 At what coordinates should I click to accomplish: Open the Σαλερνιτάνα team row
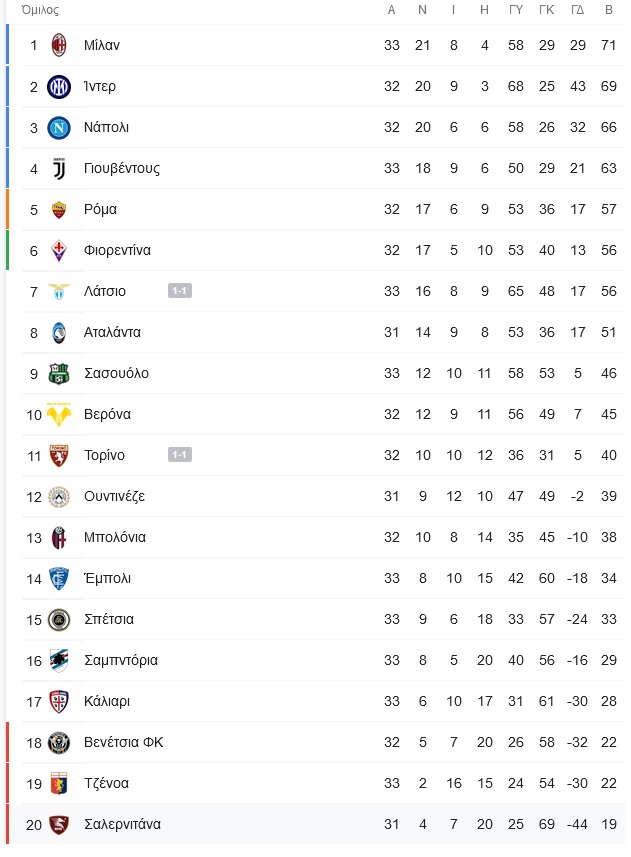316,824
